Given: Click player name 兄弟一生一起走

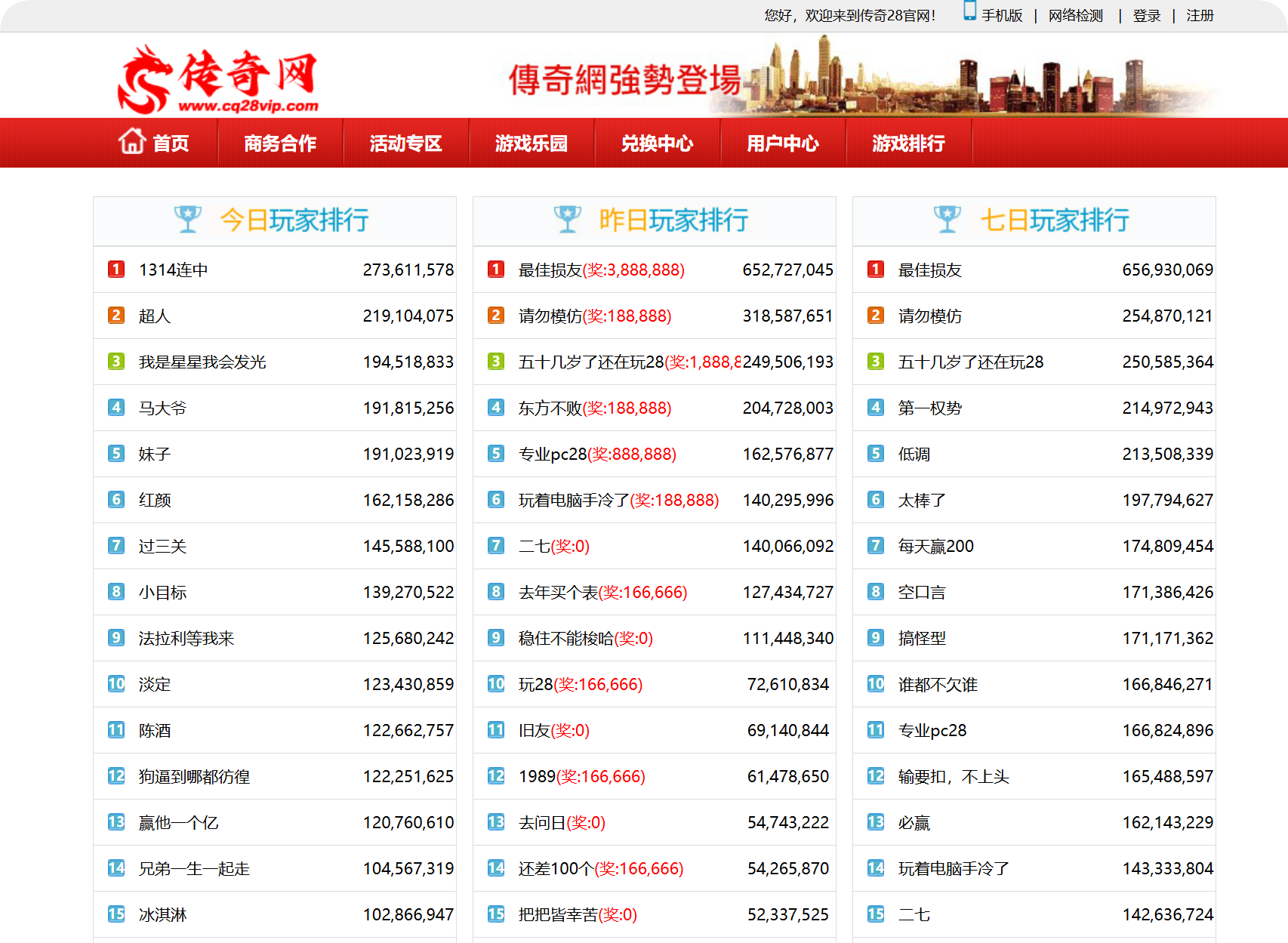Looking at the screenshot, I should coord(194,868).
